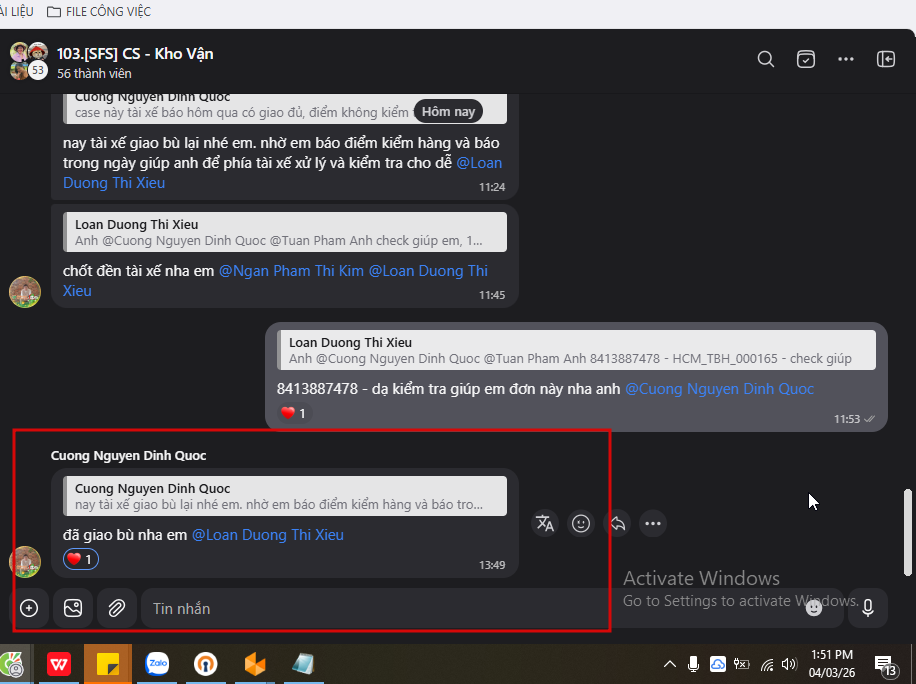The height and width of the screenshot is (684, 916).
Task: Click @Loan Duong Thi Xieu mention in 13:49 message
Action: coord(268,535)
